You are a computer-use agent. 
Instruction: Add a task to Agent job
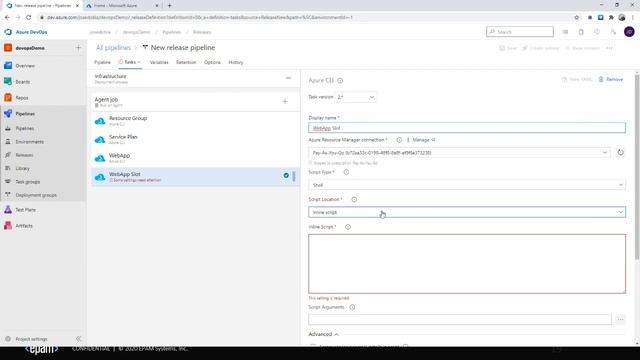click(x=285, y=101)
